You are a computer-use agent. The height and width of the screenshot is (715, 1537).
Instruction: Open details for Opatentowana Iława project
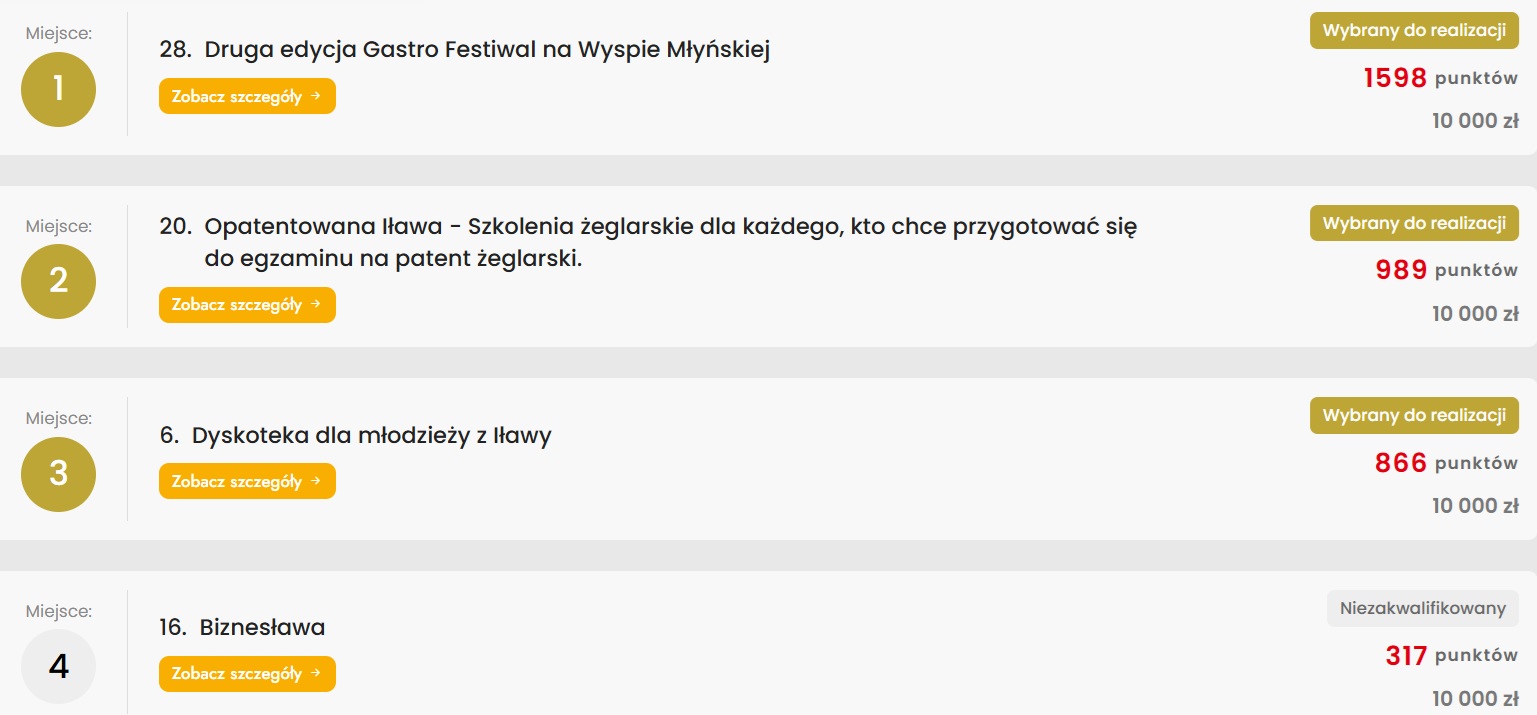point(247,305)
